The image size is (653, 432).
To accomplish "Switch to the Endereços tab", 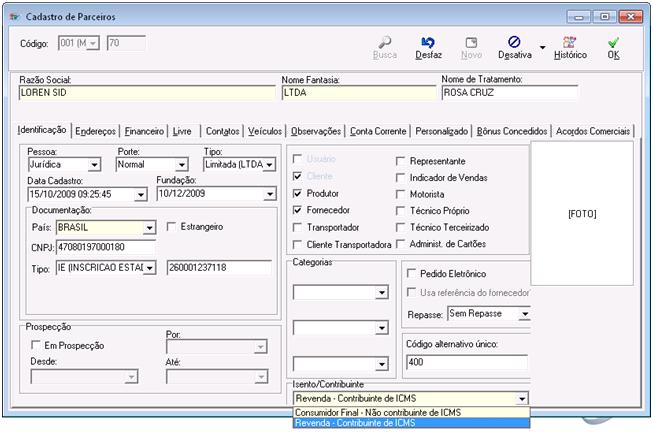I will point(95,131).
